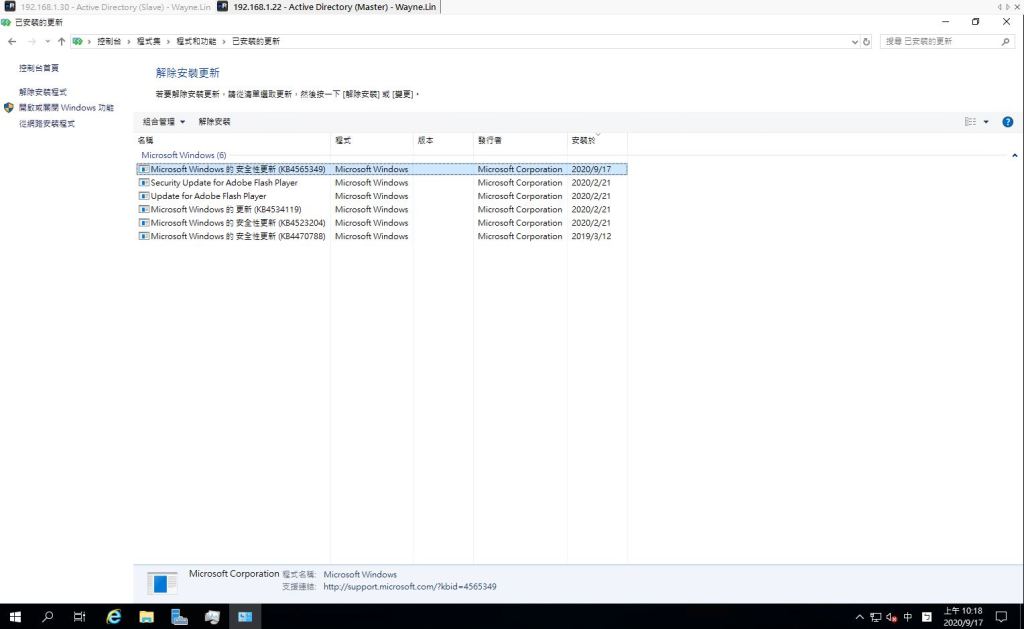Open the 控制台首頁 link
Viewport: 1024px width, 629px height.
[39, 68]
